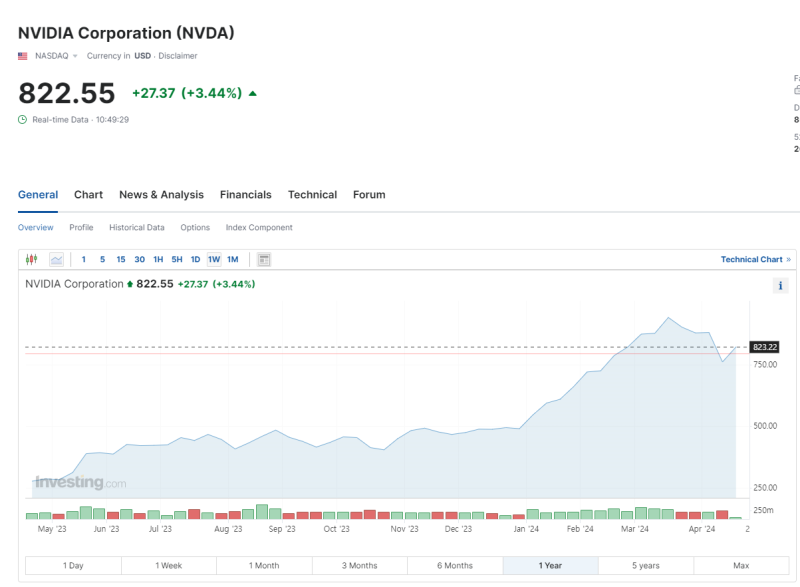Select the 6 Months range button
The height and width of the screenshot is (587, 800).
[455, 566]
